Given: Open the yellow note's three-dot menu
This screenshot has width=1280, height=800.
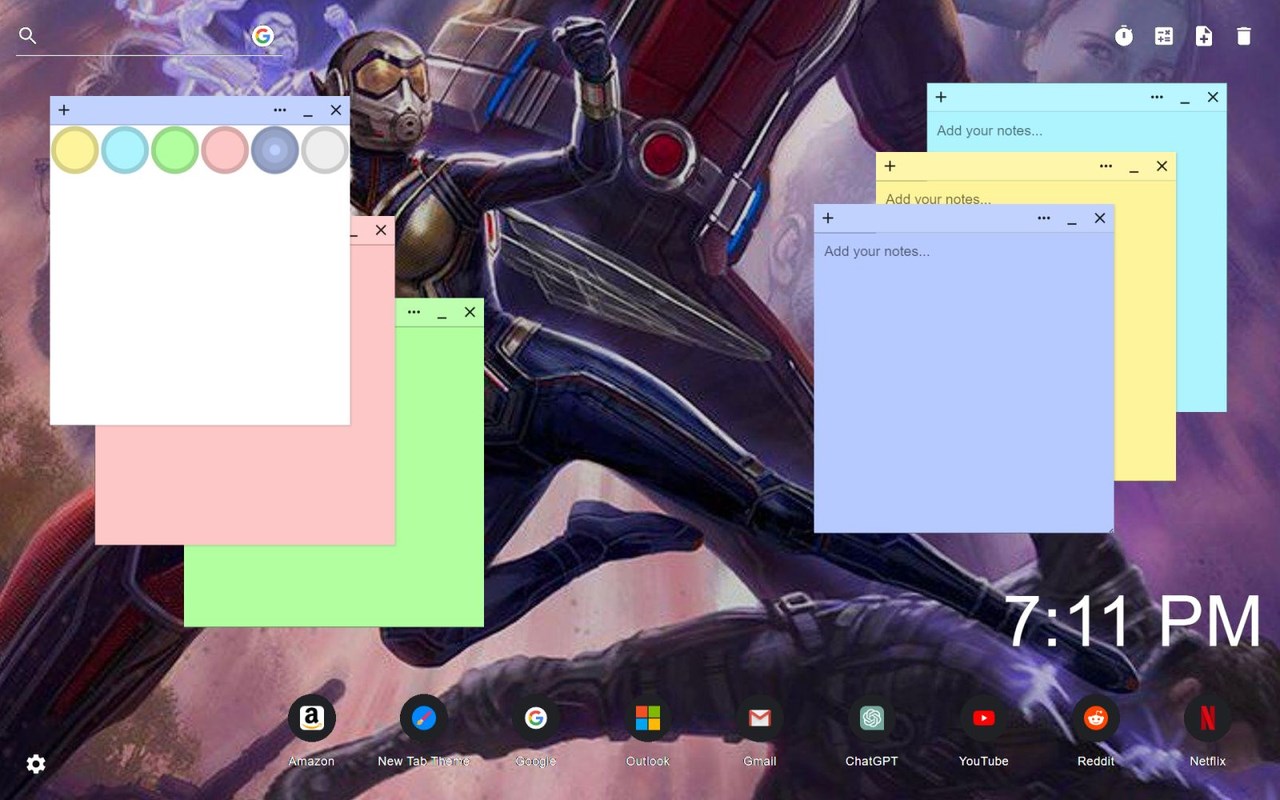Looking at the screenshot, I should (x=1106, y=166).
